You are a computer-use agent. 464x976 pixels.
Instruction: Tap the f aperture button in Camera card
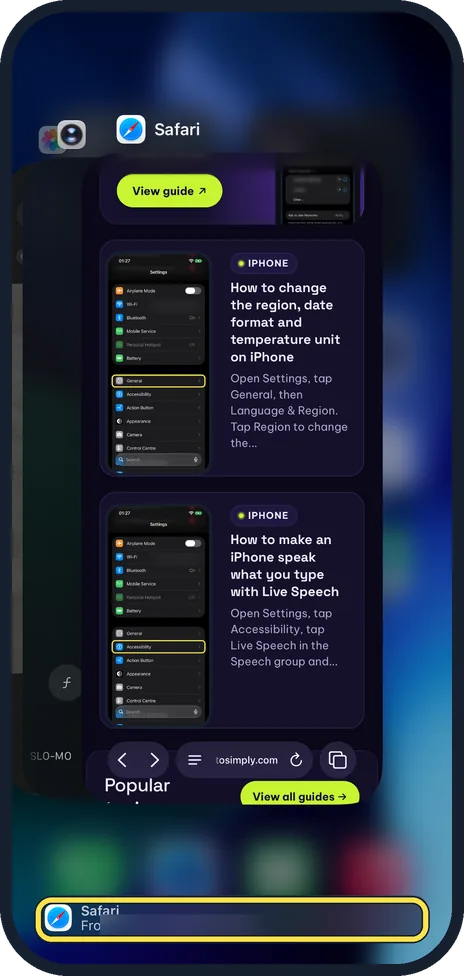point(66,682)
